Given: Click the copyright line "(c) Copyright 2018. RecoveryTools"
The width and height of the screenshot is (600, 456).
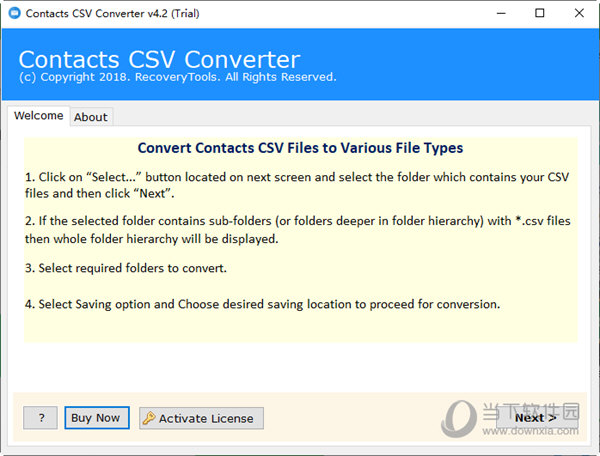Looking at the screenshot, I should click(178, 77).
